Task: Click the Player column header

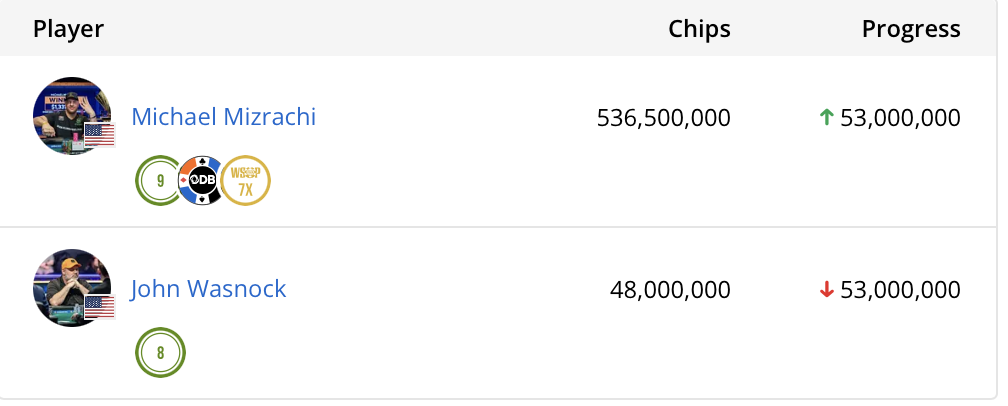Action: pyautogui.click(x=69, y=29)
